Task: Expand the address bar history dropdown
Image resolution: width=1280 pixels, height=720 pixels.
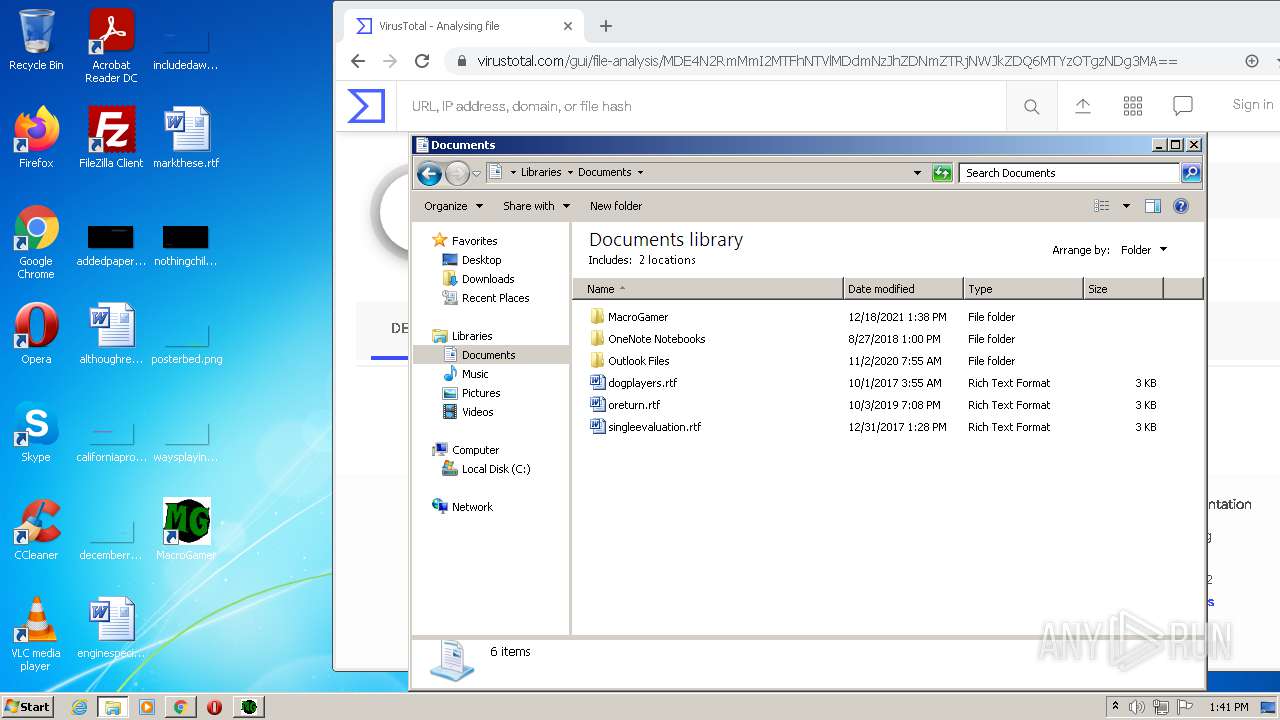Action: pyautogui.click(x=917, y=173)
